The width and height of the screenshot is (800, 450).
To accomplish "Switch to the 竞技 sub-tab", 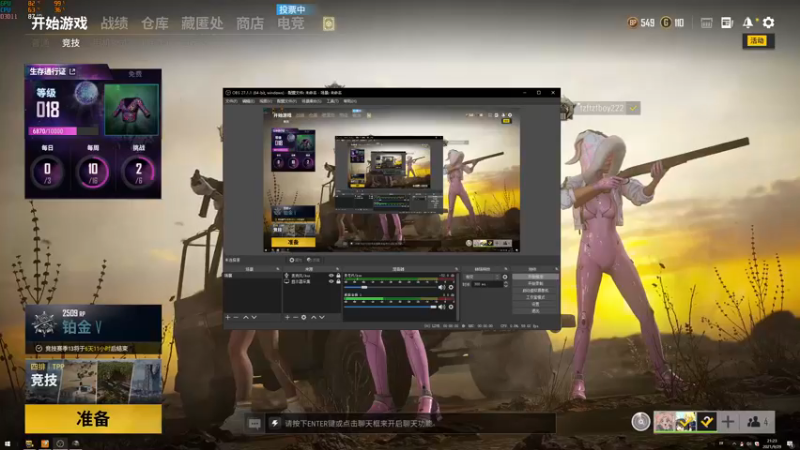I will (71, 43).
